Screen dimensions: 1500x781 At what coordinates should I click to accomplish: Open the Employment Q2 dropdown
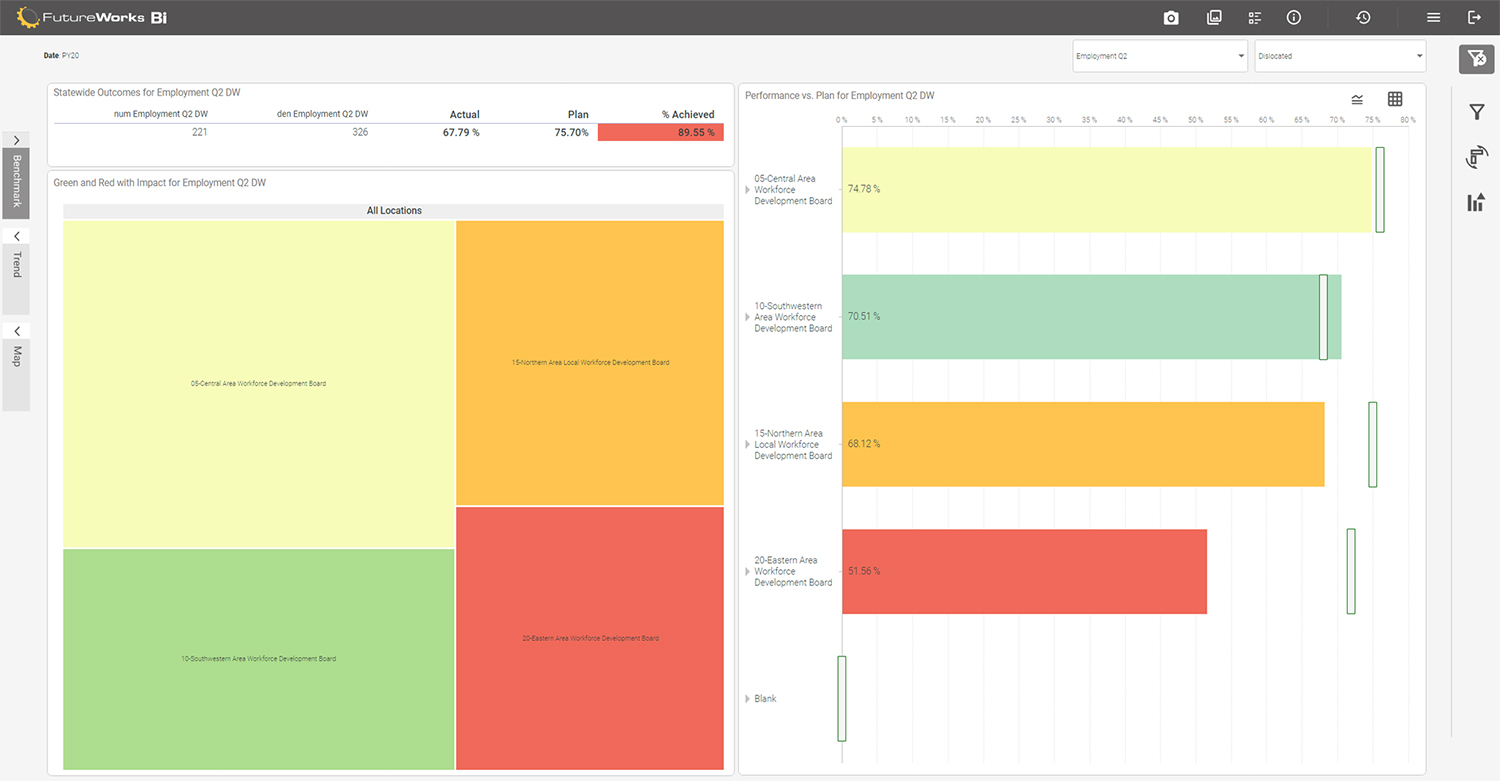(x=1159, y=56)
